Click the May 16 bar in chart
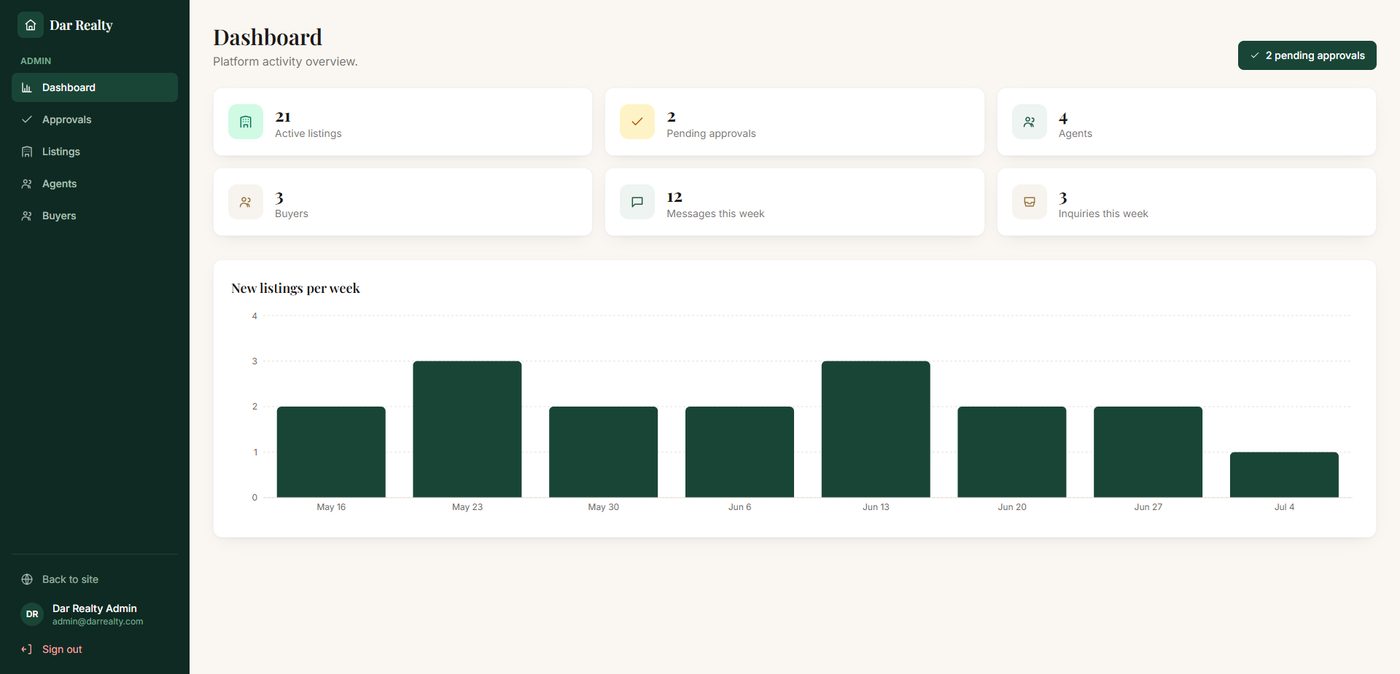The image size is (1400, 674). 331,452
